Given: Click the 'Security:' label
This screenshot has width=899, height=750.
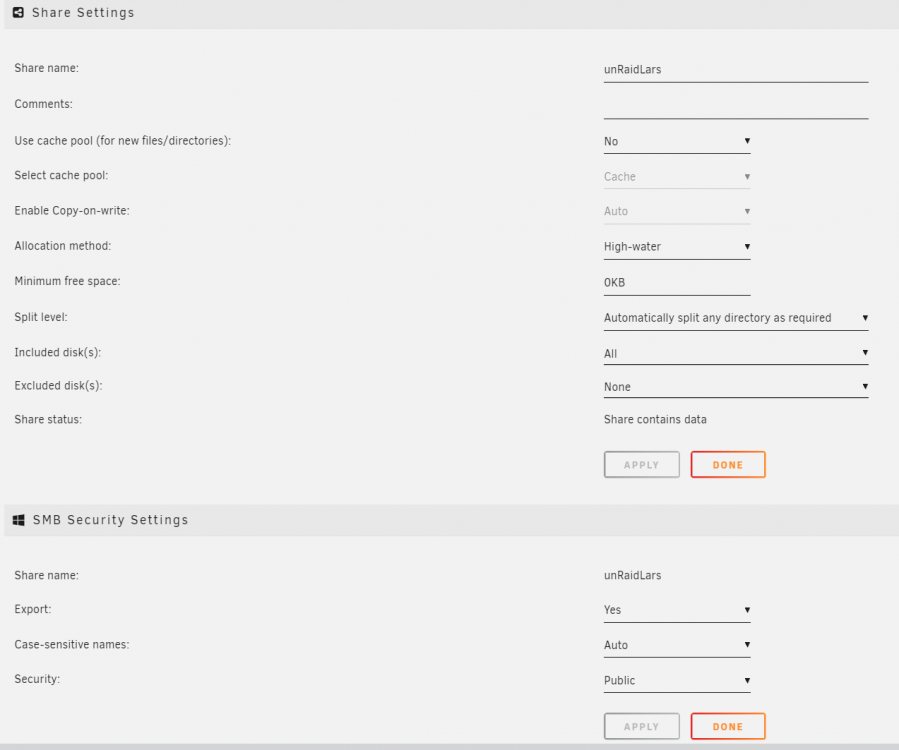Looking at the screenshot, I should click(x=37, y=679).
